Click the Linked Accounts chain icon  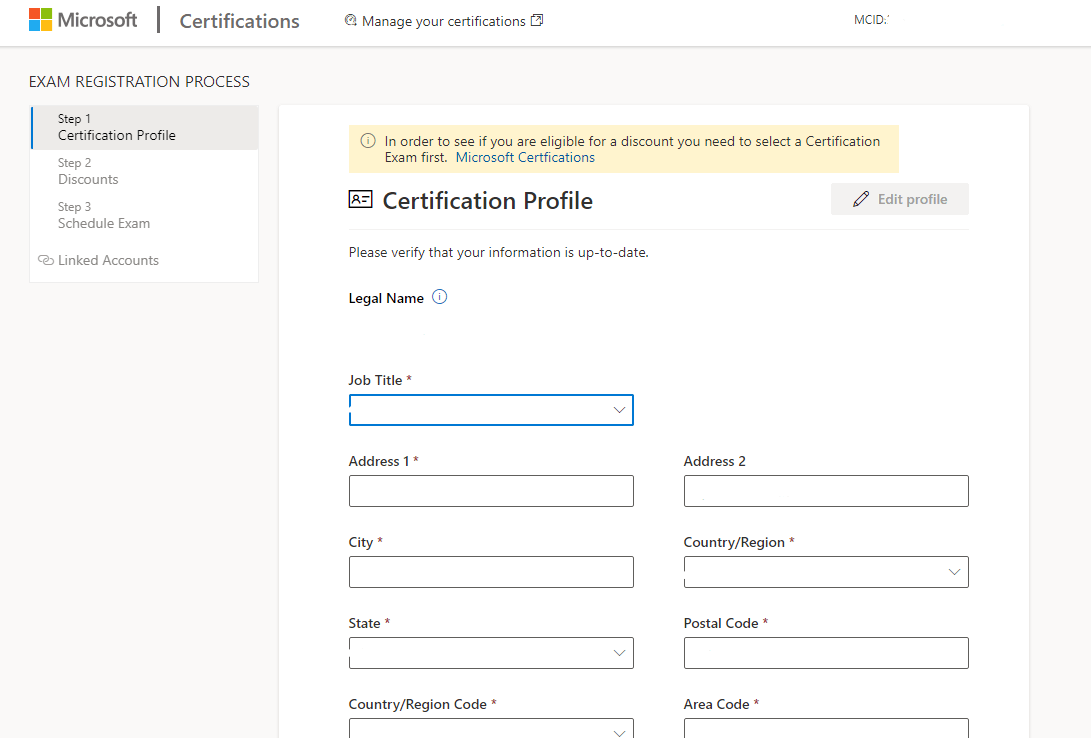(x=46, y=260)
